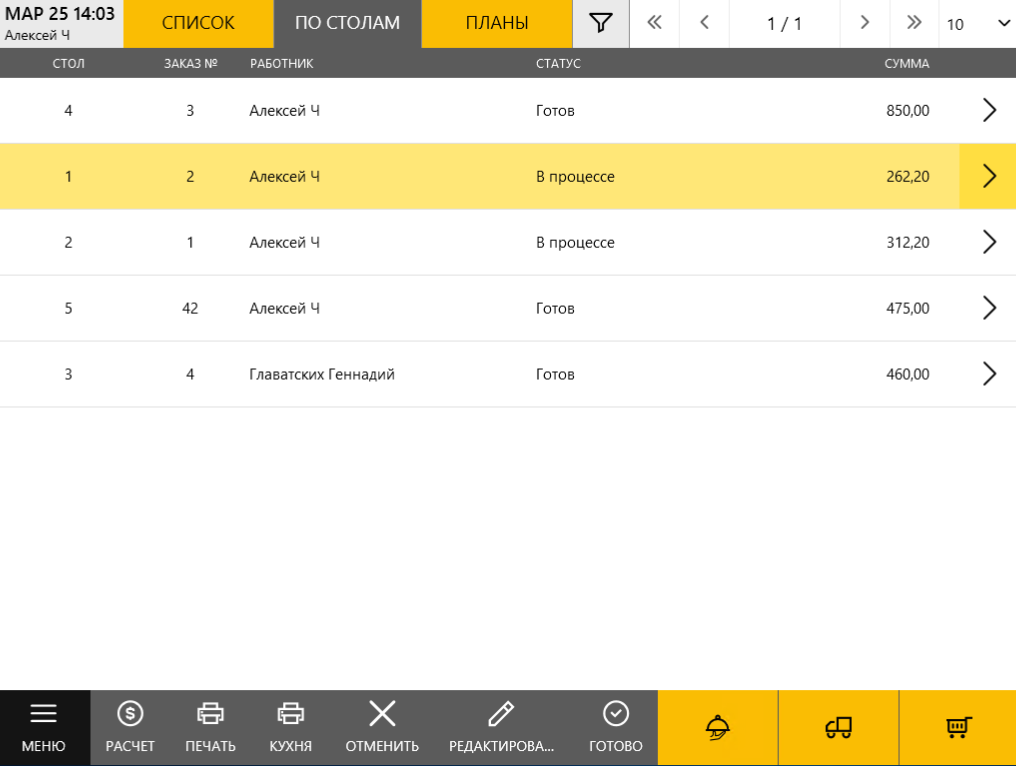Switch to the СПИСОК tab
The image size is (1016, 766).
tap(198, 23)
